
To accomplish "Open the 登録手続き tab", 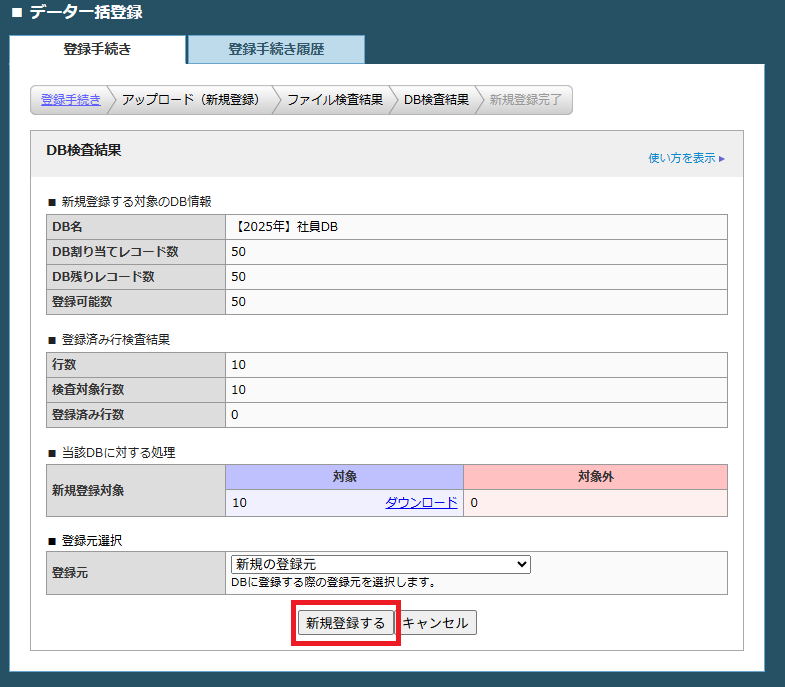I will click(x=98, y=49).
